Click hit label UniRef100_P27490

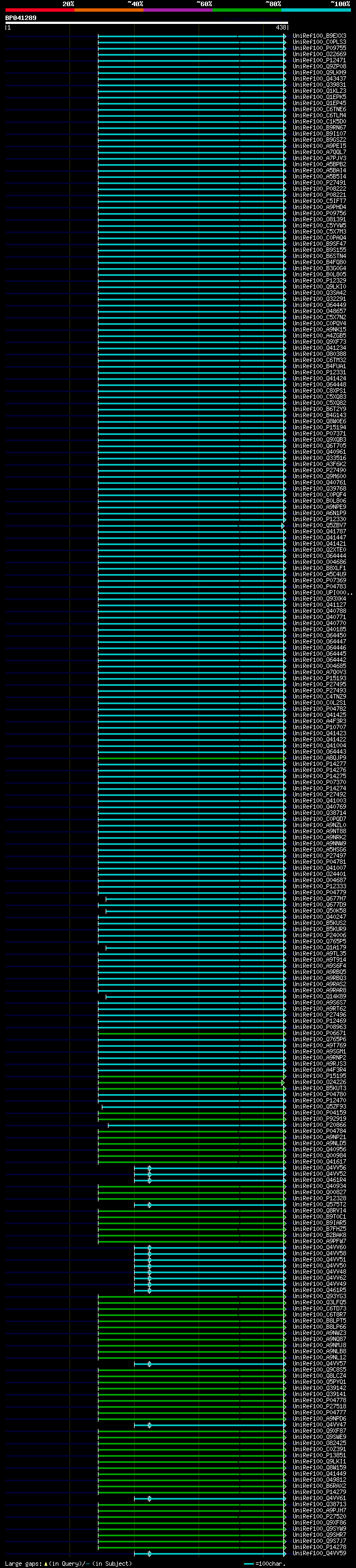319,471
